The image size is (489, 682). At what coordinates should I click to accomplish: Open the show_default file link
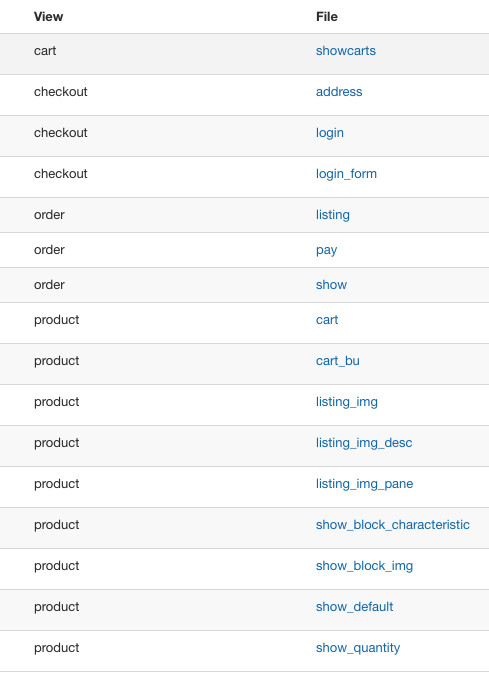pyautogui.click(x=355, y=607)
